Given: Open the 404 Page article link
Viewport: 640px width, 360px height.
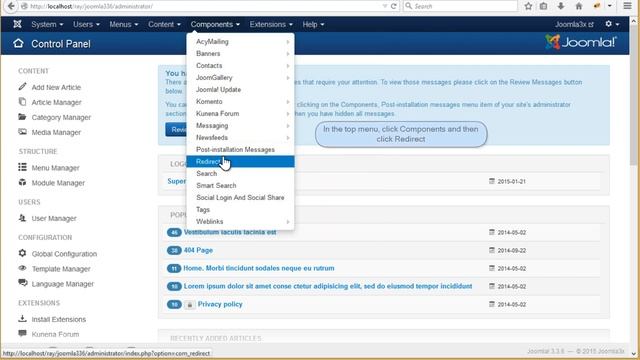Looking at the screenshot, I should point(198,250).
